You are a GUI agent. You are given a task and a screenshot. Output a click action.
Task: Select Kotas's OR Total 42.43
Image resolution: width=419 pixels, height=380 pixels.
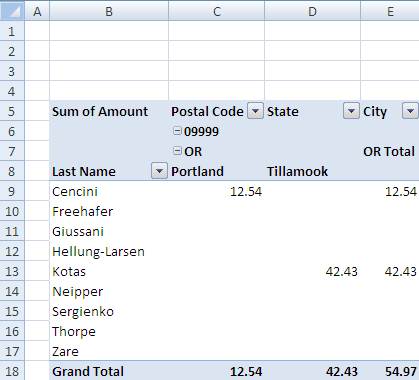pyautogui.click(x=389, y=271)
